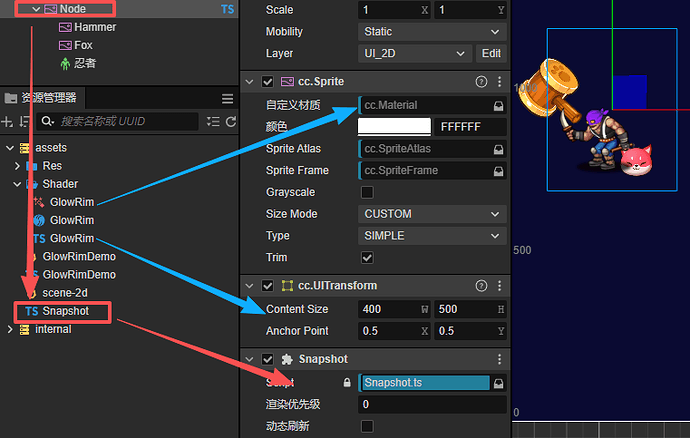Open the assets panel hamburger menu
Image resolution: width=690 pixels, height=438 pixels.
(x=228, y=99)
